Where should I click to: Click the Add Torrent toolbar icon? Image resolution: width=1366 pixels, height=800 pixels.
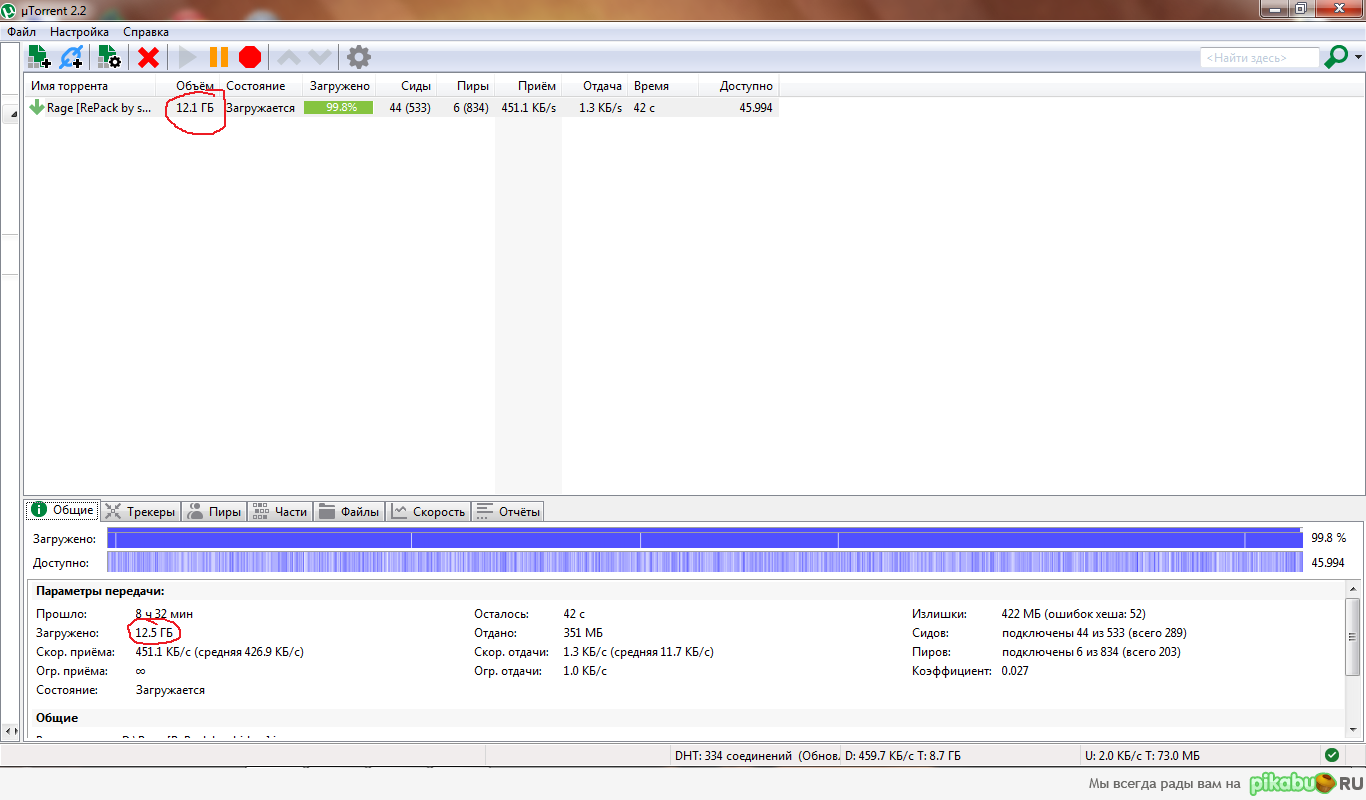[x=39, y=57]
